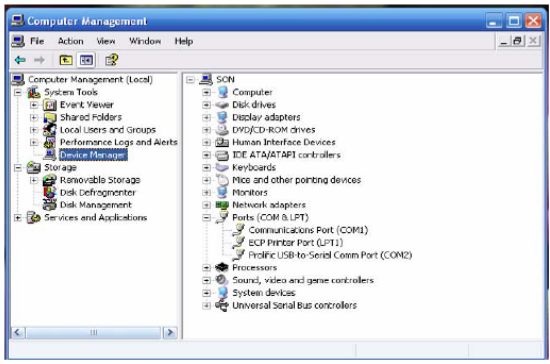Open the Window menu
This screenshot has height=364, width=550.
(145, 41)
